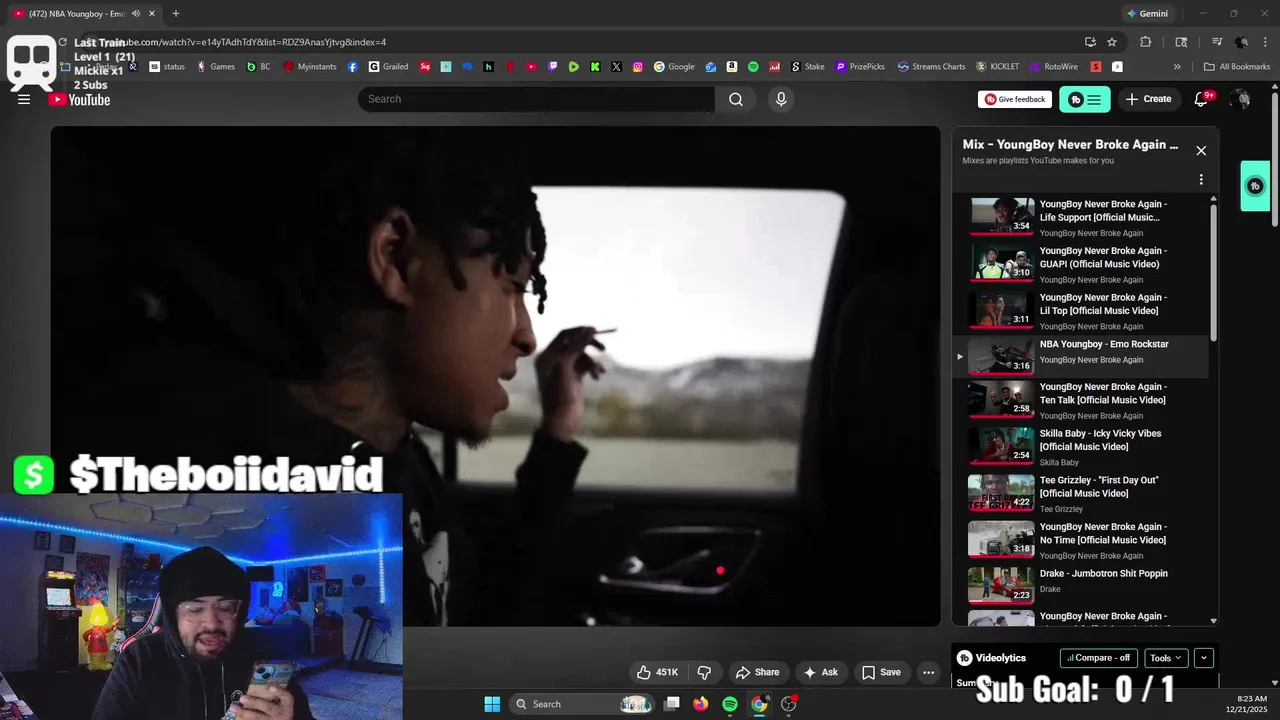Open the Spotify bookmark in bookmarks bar
The image size is (1280, 720).
(x=753, y=67)
